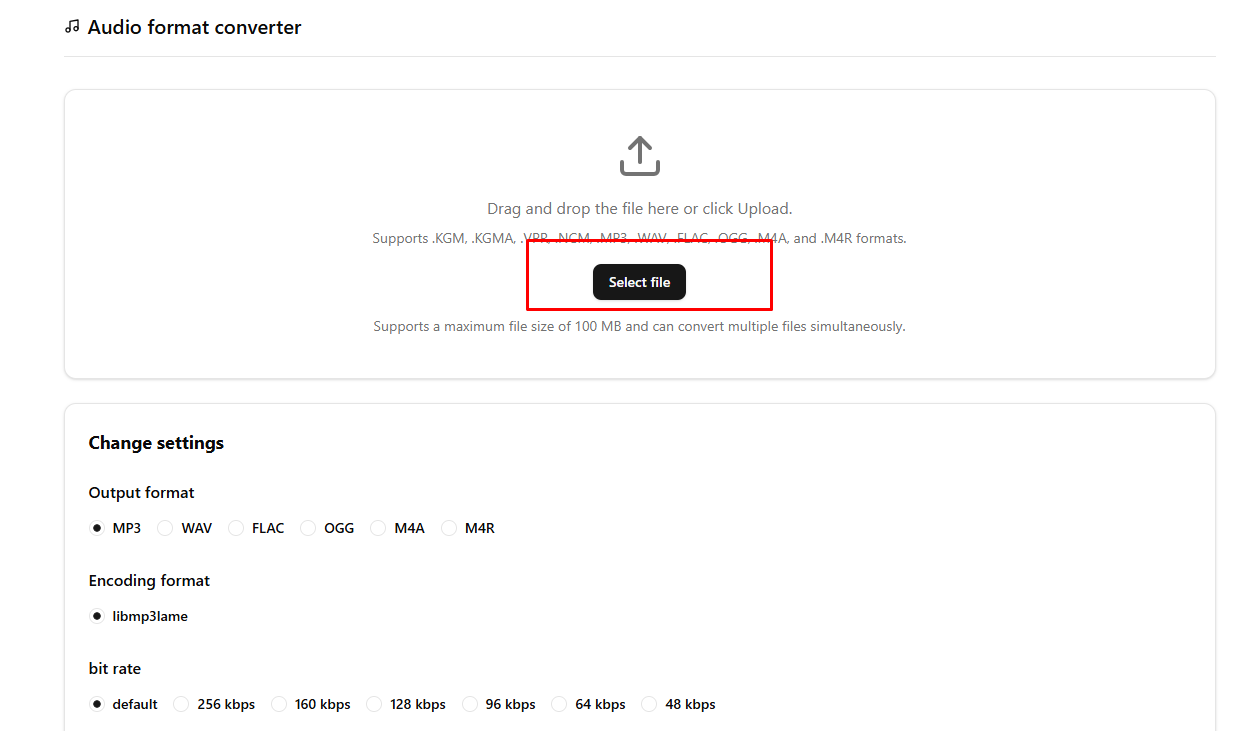
Task: Select the MP3 output format
Action: (97, 527)
